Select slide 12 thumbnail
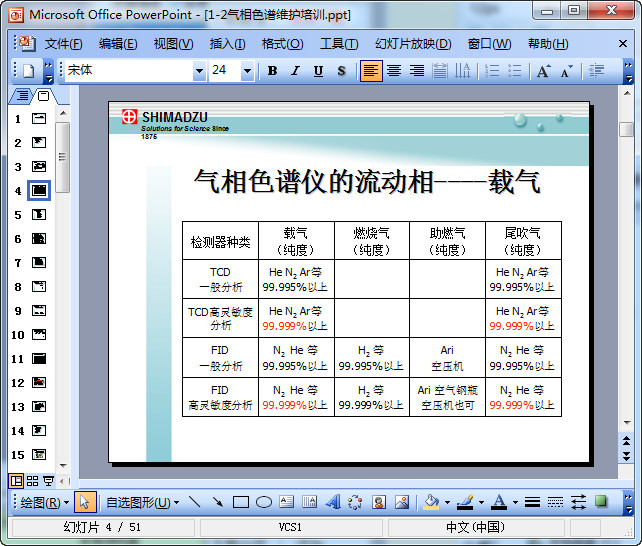The image size is (642, 546). (x=39, y=383)
